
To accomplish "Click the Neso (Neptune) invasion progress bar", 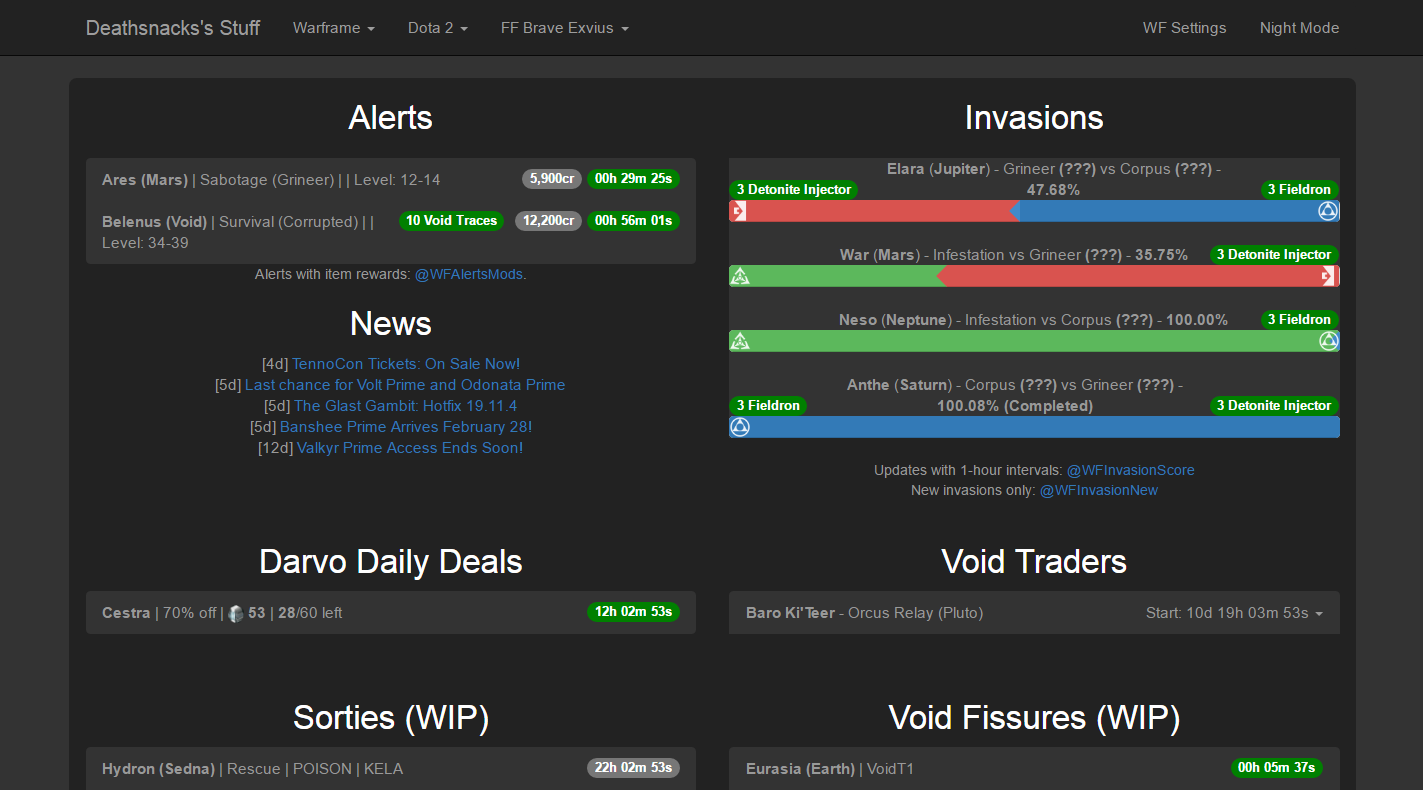I will [x=1034, y=341].
